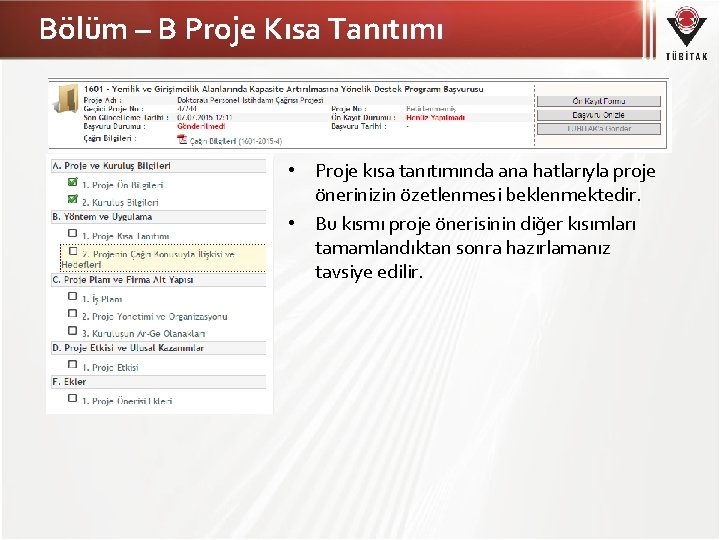The width and height of the screenshot is (720, 540).
Task: Tick the checkbox for Proje Yönetimi ve Organizasyonu
Action: (x=73, y=313)
